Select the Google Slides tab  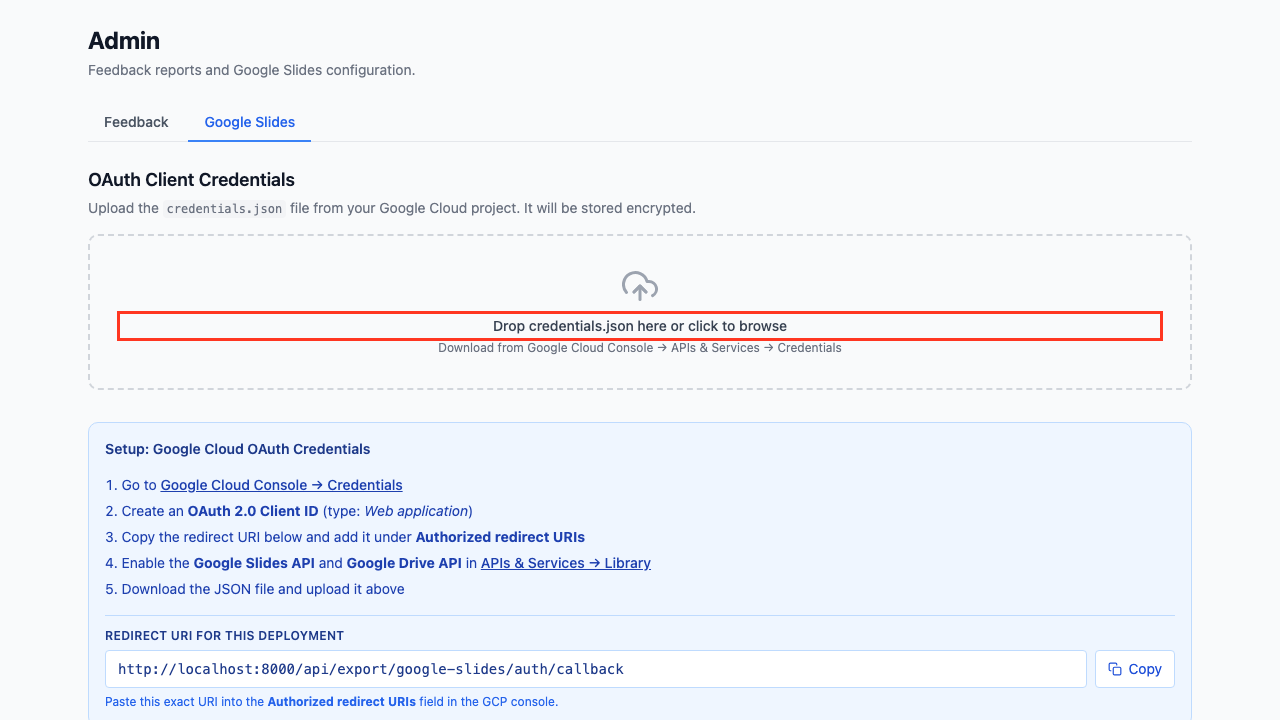249,122
